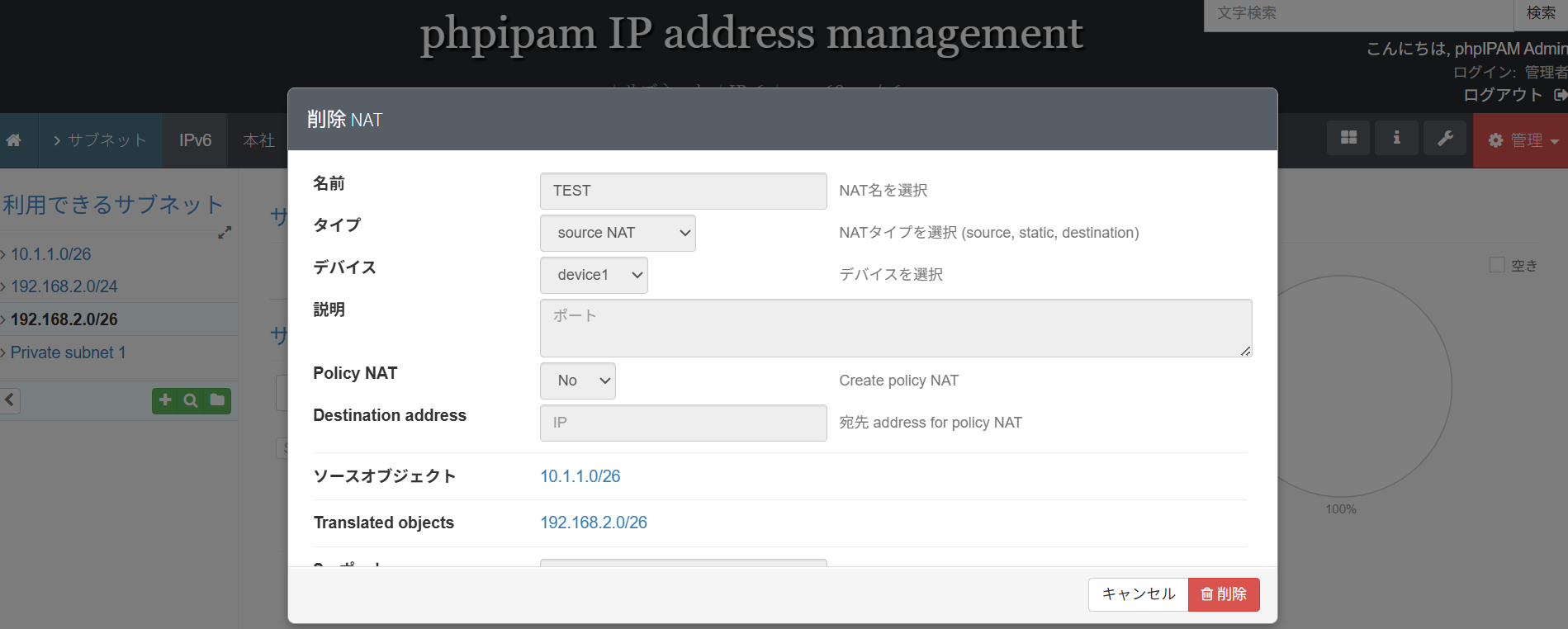The width and height of the screenshot is (1568, 629).
Task: Click the キャンセル button
Action: coord(1138,594)
